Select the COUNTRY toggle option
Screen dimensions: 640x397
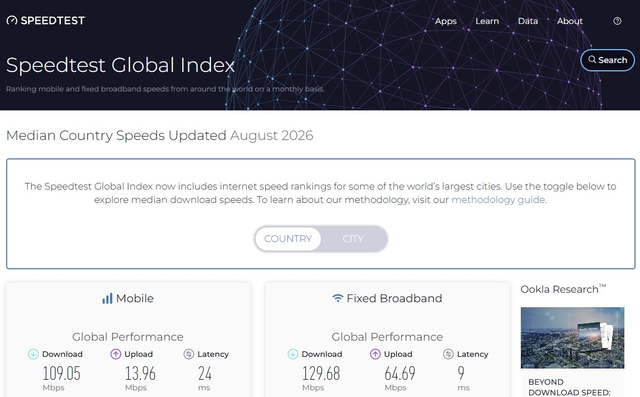[288, 239]
